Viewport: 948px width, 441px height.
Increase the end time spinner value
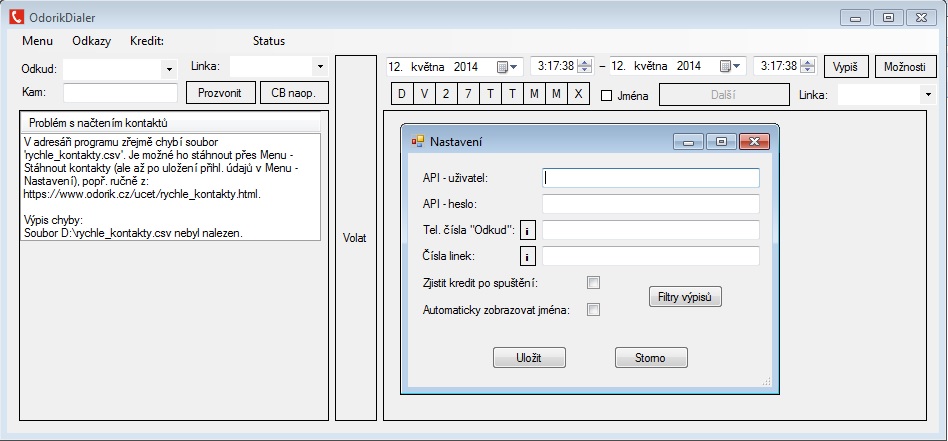click(807, 63)
